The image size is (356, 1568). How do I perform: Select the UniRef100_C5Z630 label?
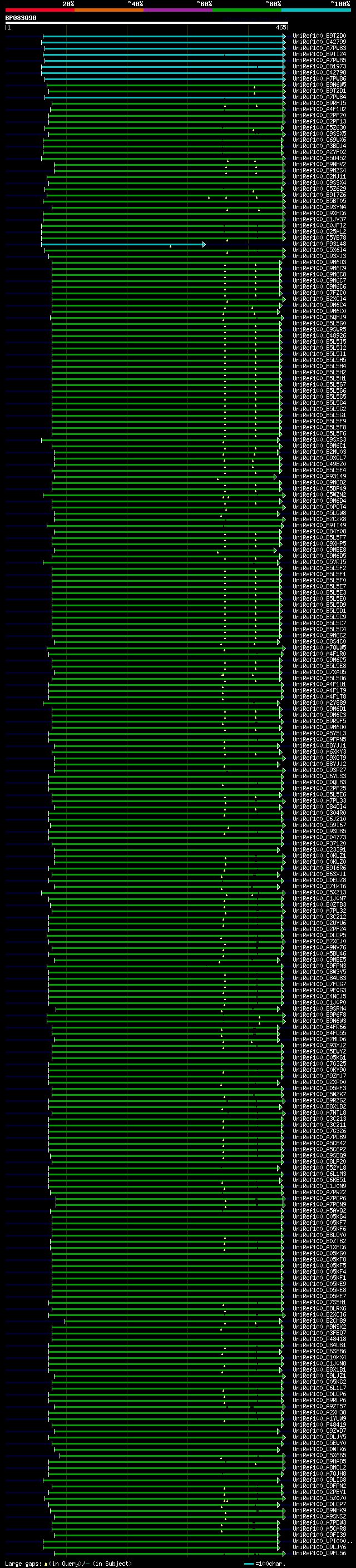coord(319,128)
